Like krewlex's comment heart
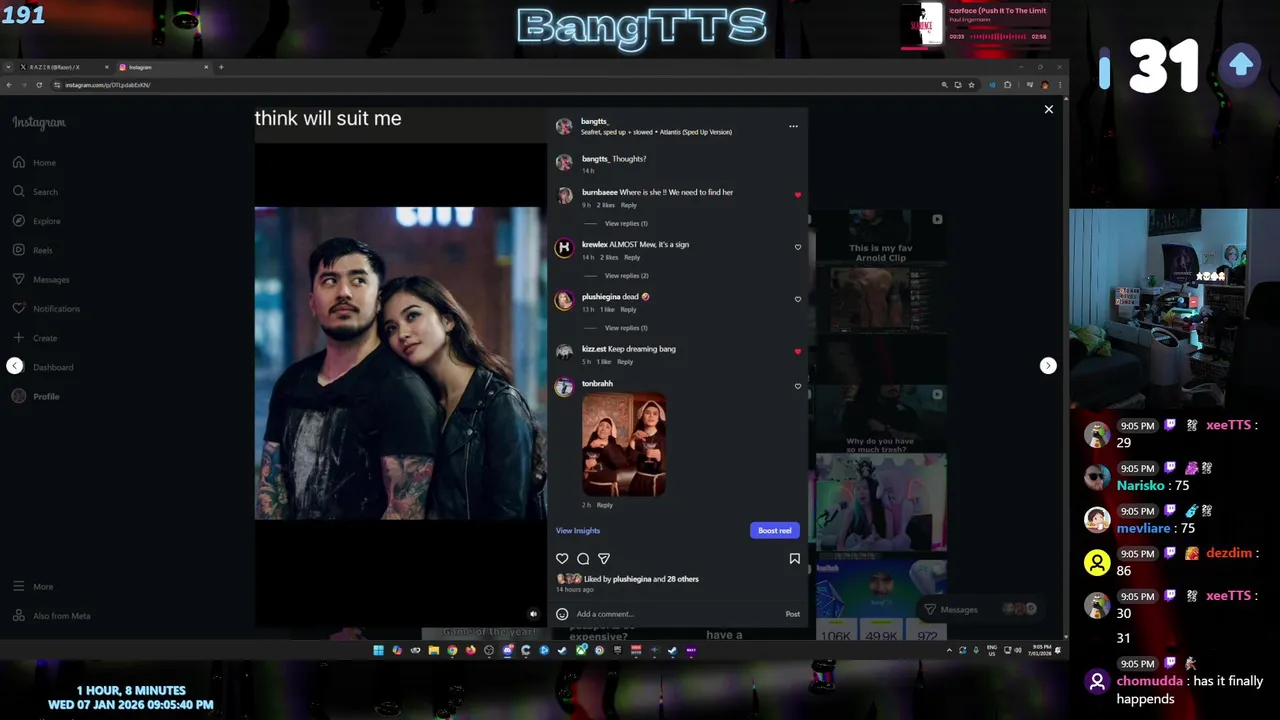This screenshot has height=720, width=1280. [x=798, y=247]
